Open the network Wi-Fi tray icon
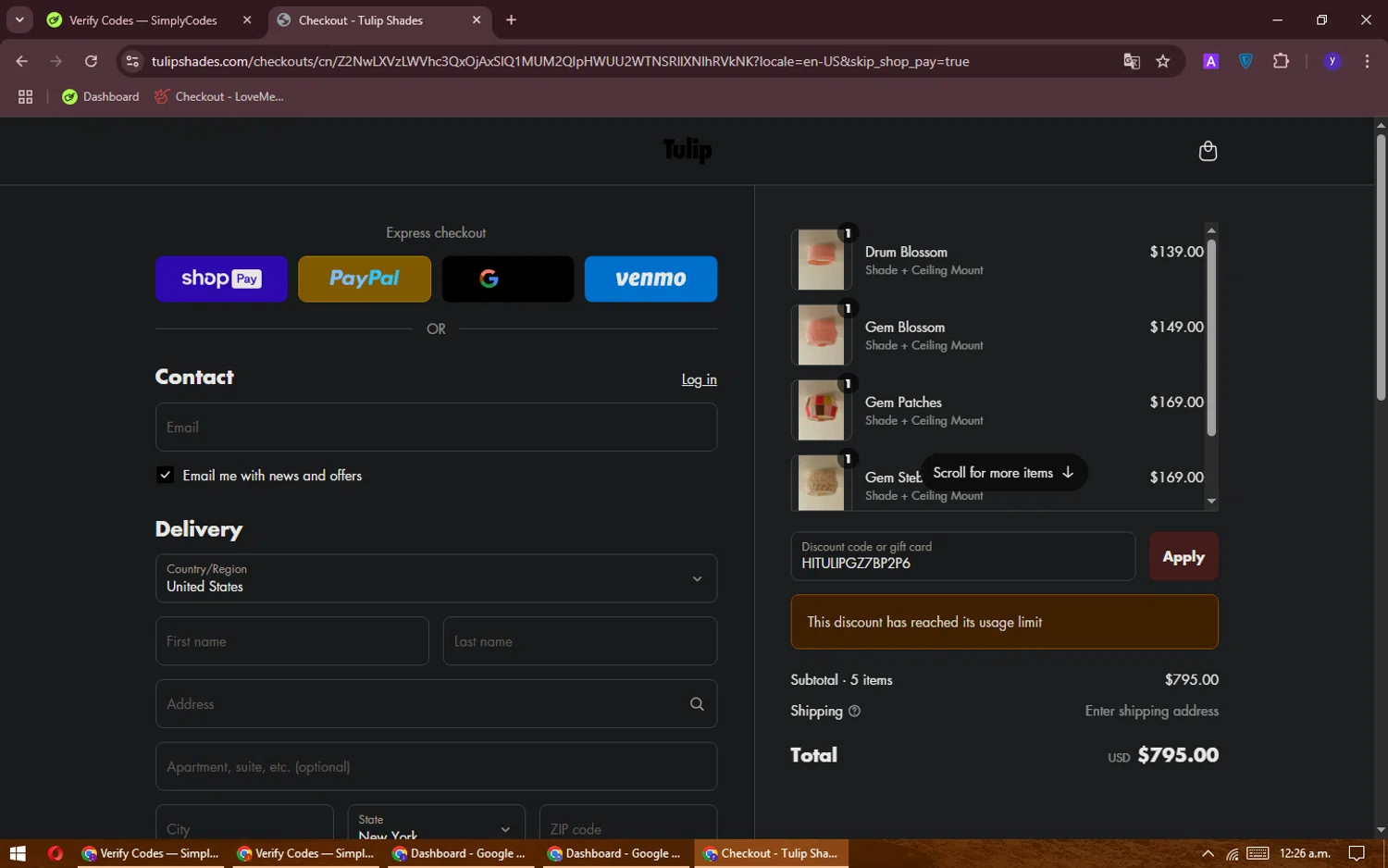Viewport: 1388px width, 868px height. [1233, 853]
